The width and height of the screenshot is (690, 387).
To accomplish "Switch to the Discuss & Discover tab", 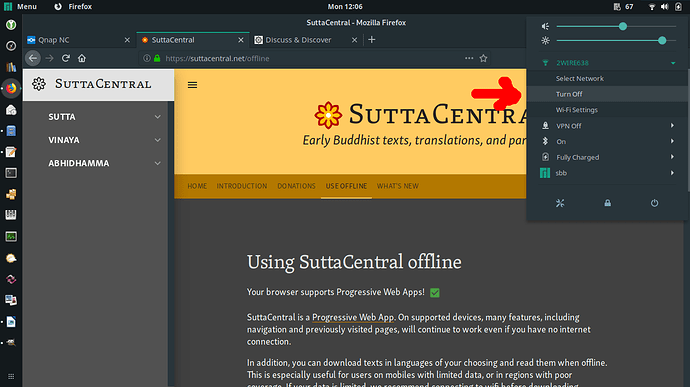I will (x=306, y=40).
